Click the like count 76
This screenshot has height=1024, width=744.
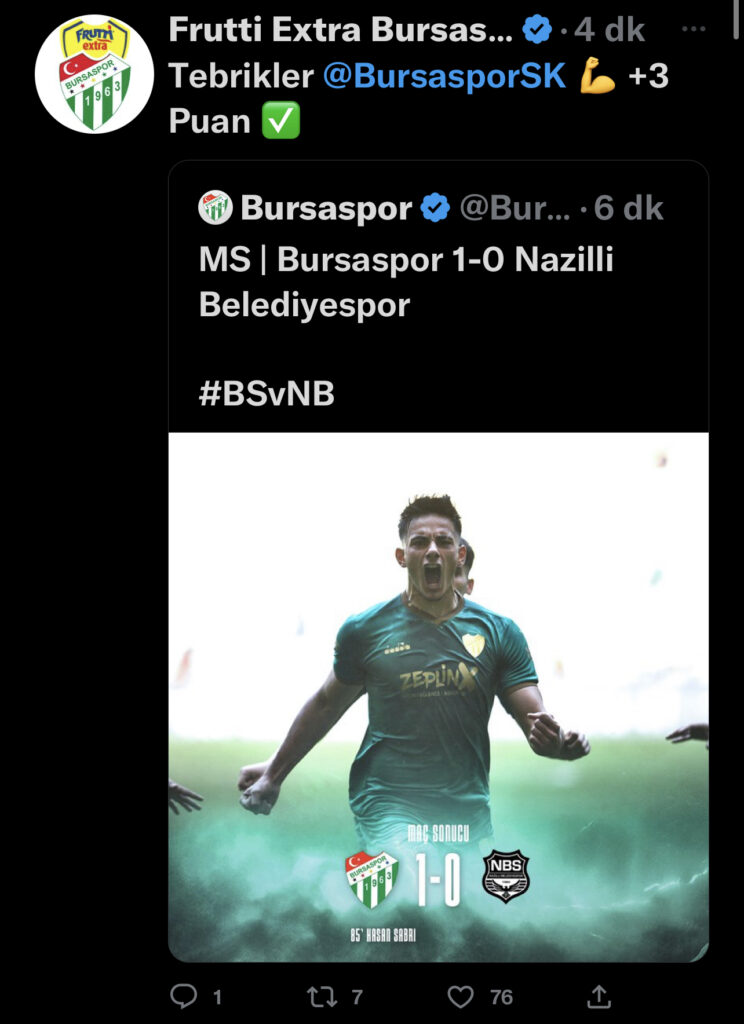[x=501, y=997]
